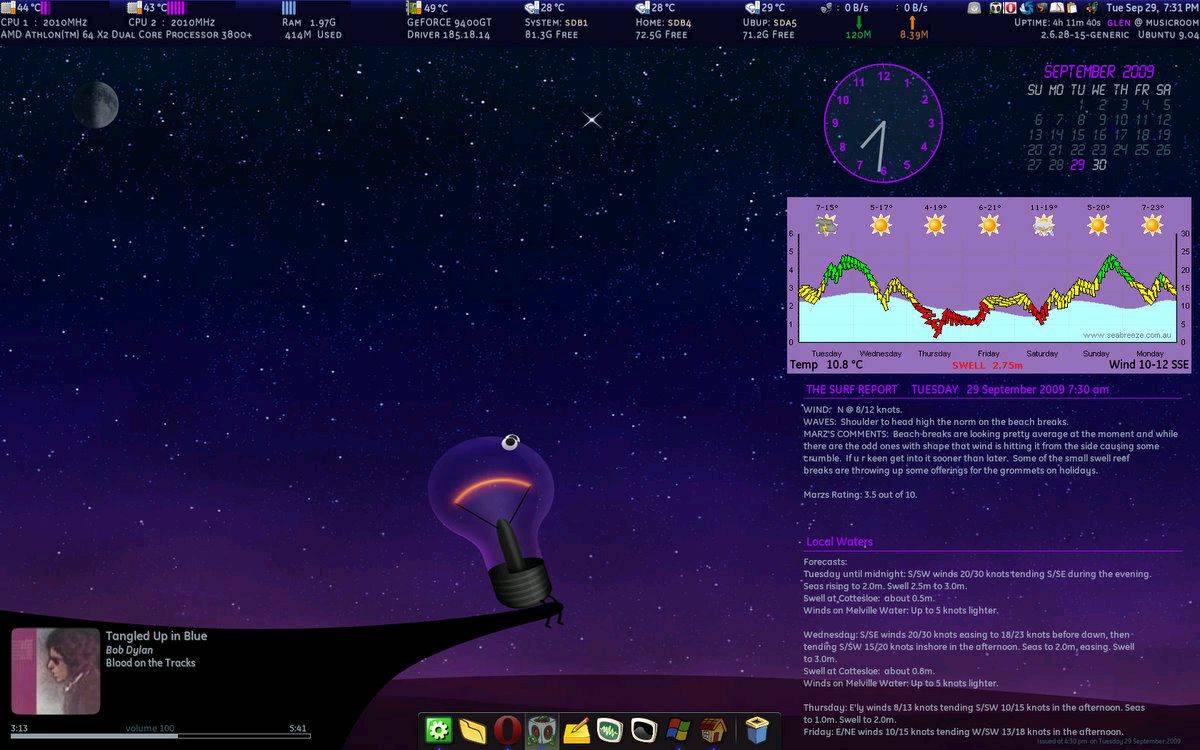Screen dimensions: 1200x750
Task: Click the seabreeze weather forecast graph
Action: point(990,285)
